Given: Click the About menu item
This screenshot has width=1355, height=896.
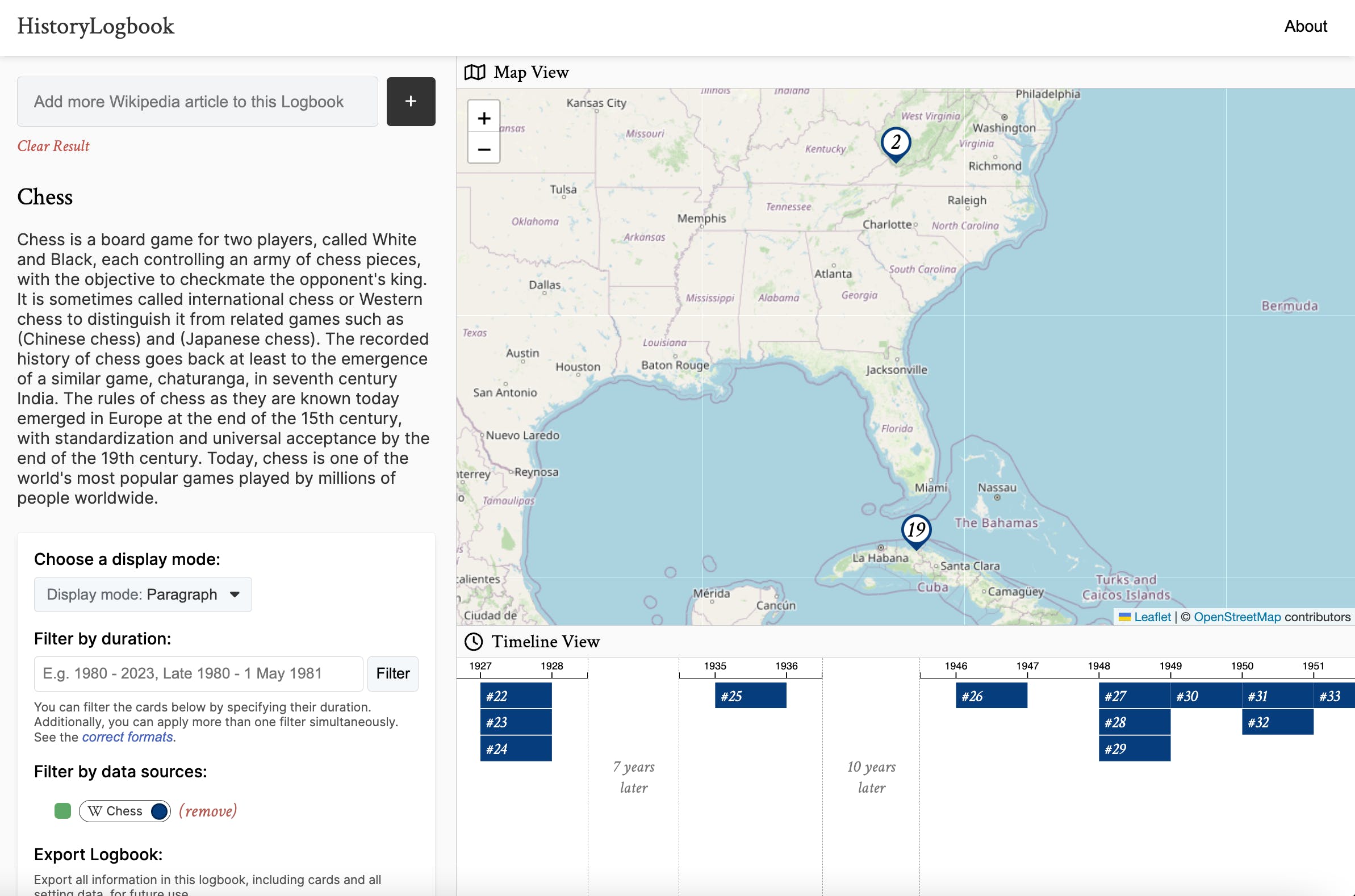Looking at the screenshot, I should pos(1306,26).
